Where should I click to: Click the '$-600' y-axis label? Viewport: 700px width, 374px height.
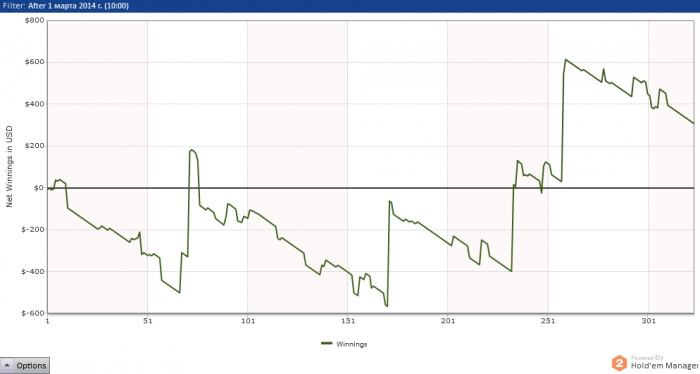(33, 313)
